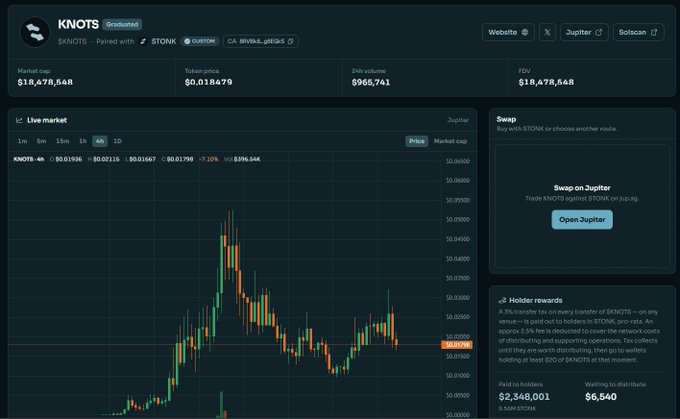The height and width of the screenshot is (419, 680).
Task: Click the Market cap value $18,478,548
Action: 45,82
